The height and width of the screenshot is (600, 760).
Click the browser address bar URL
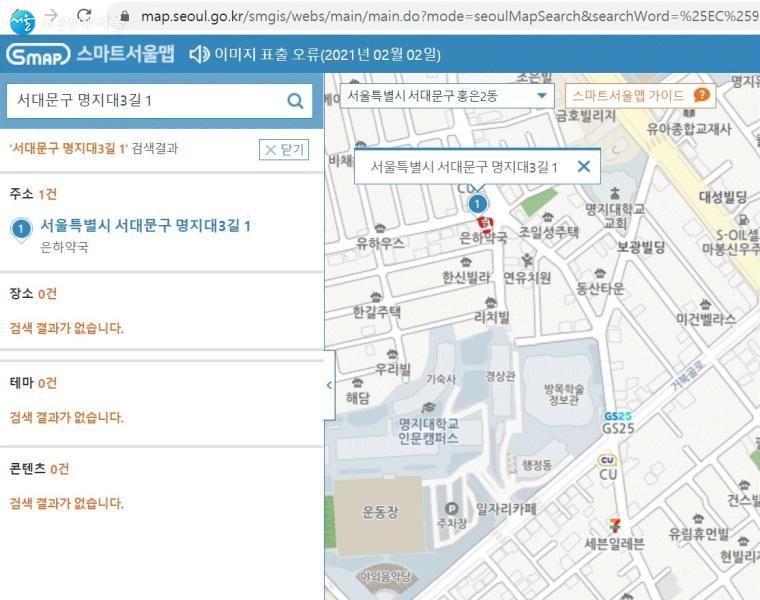440,16
